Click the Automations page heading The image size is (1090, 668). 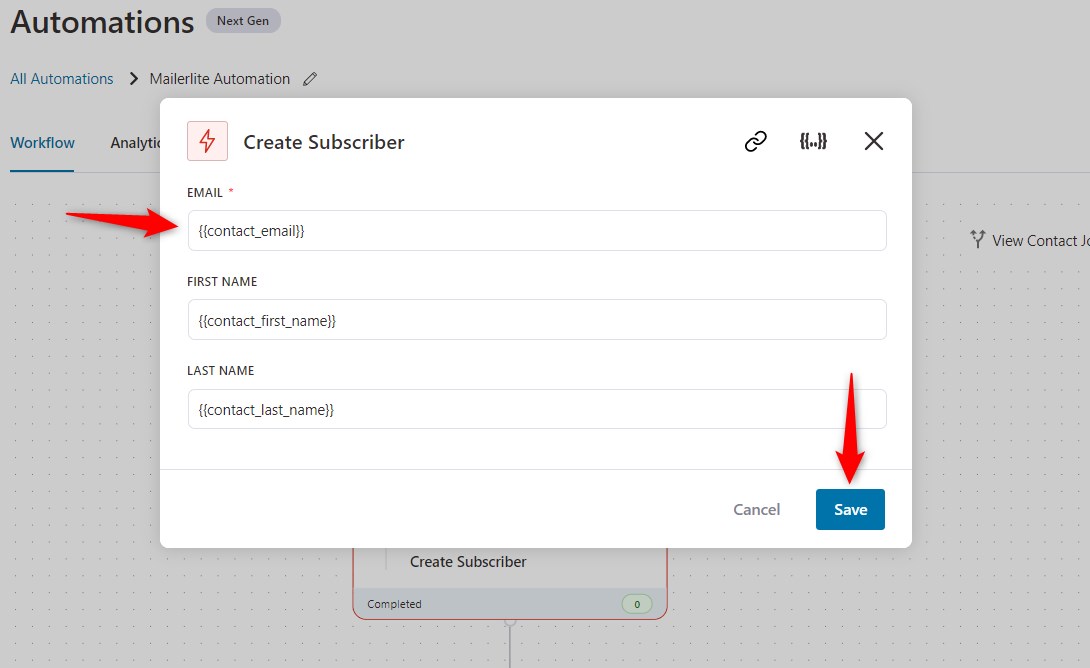102,22
